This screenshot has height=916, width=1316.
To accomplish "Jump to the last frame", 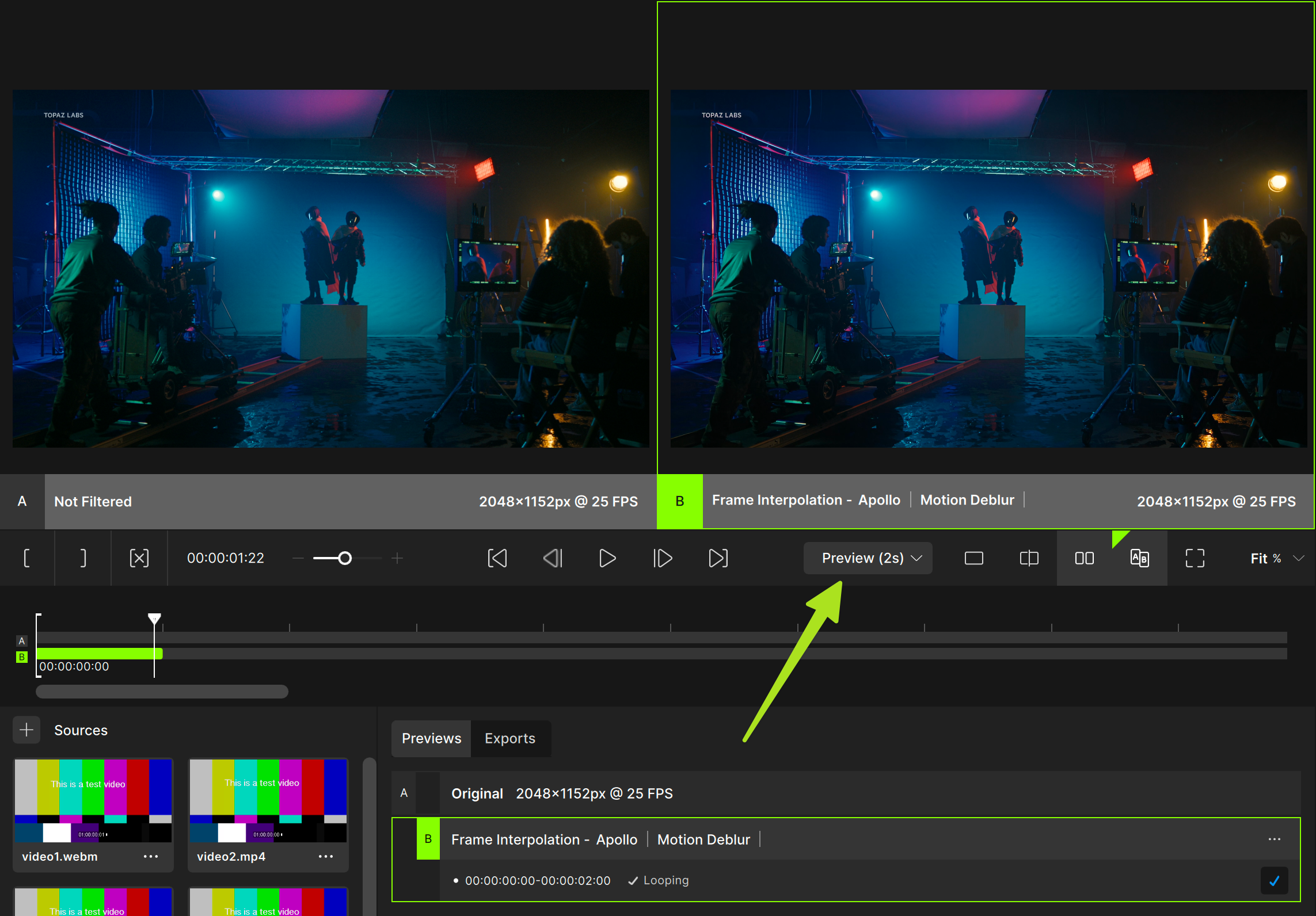I will click(x=718, y=558).
